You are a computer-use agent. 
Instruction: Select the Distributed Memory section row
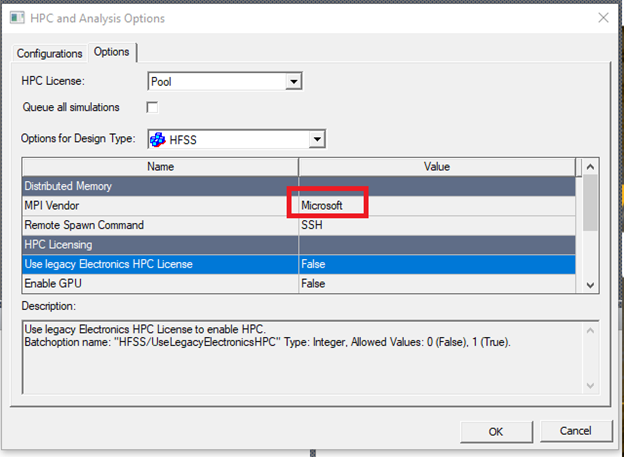click(299, 186)
